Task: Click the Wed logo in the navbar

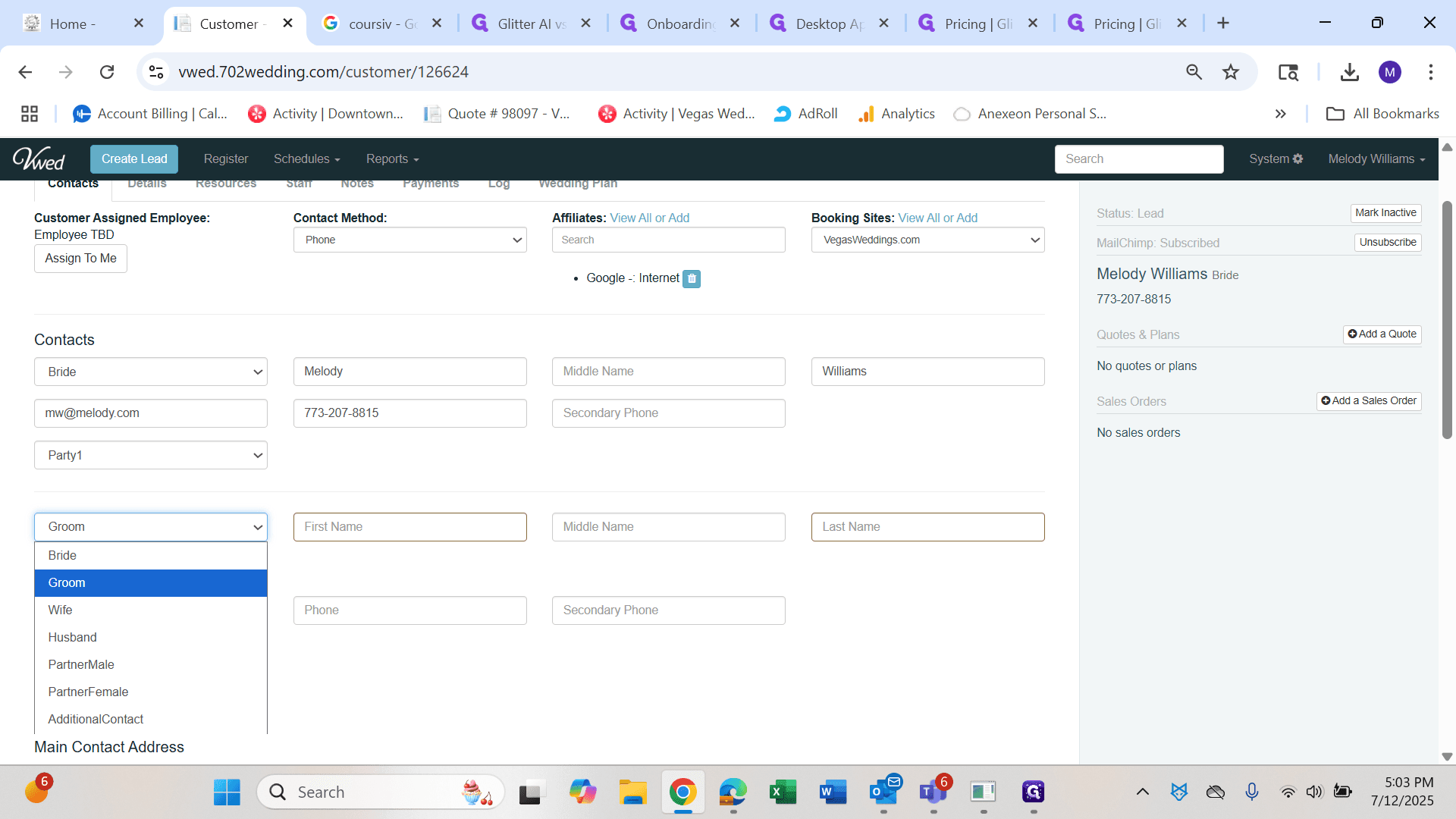Action: pos(39,158)
